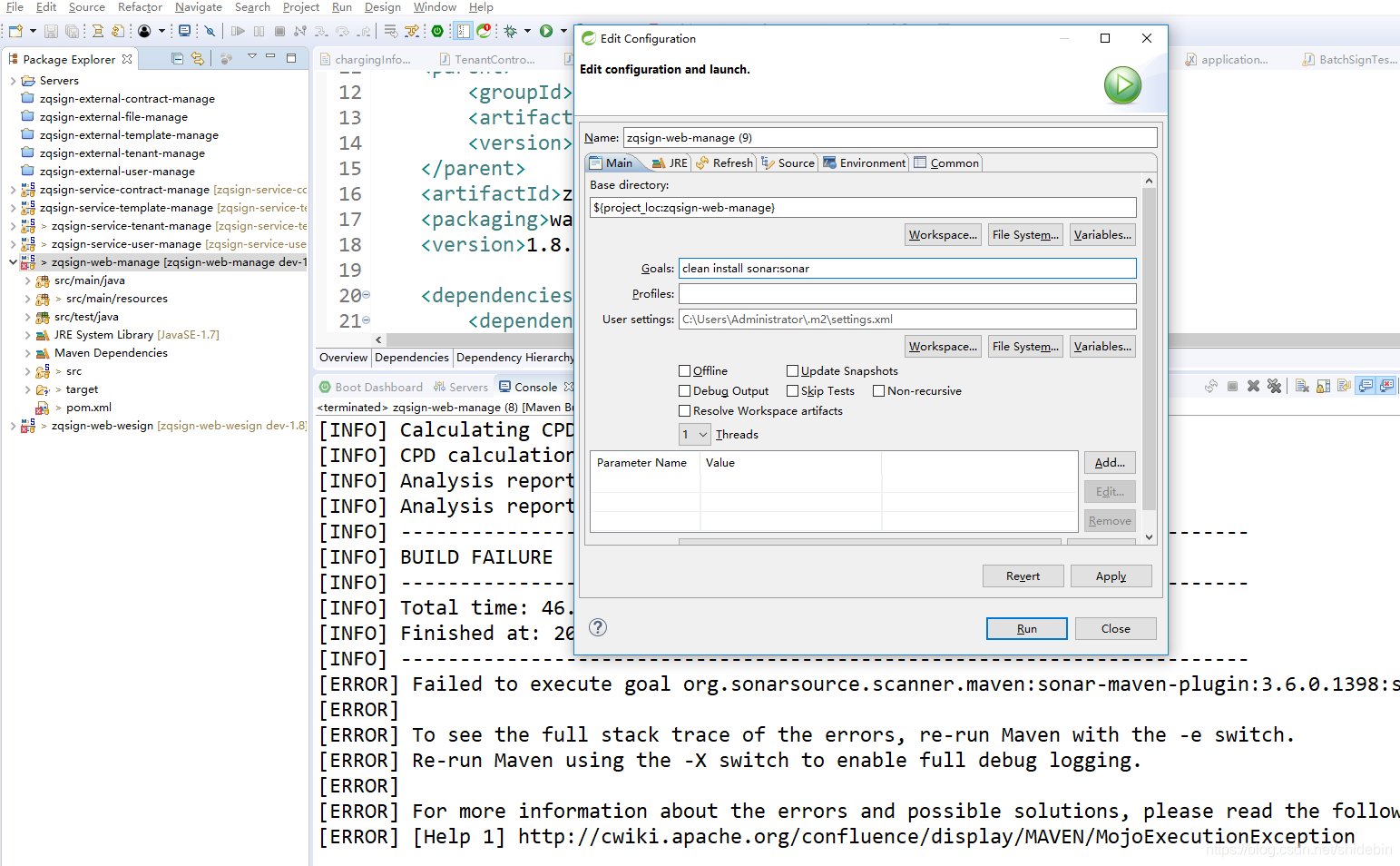Click the Terminate square icon in the Console toolbar
Viewport: 1400px width, 866px height.
coord(1232,386)
